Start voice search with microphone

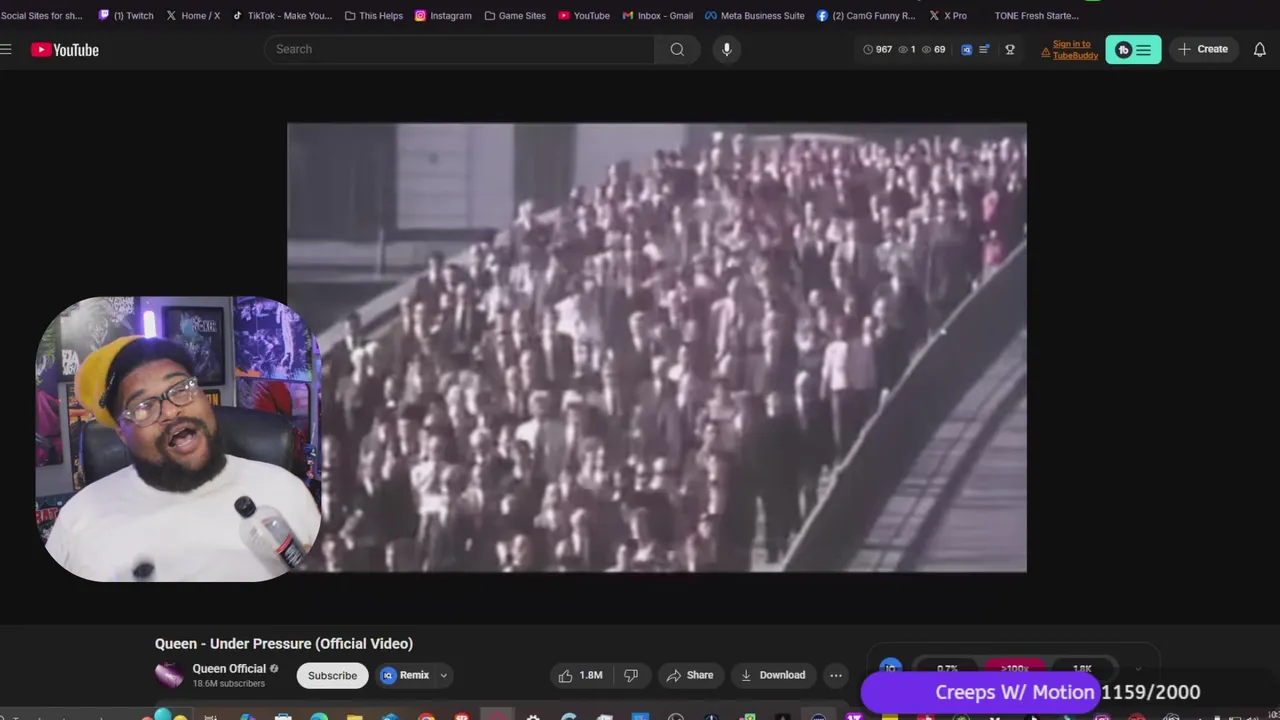726,49
